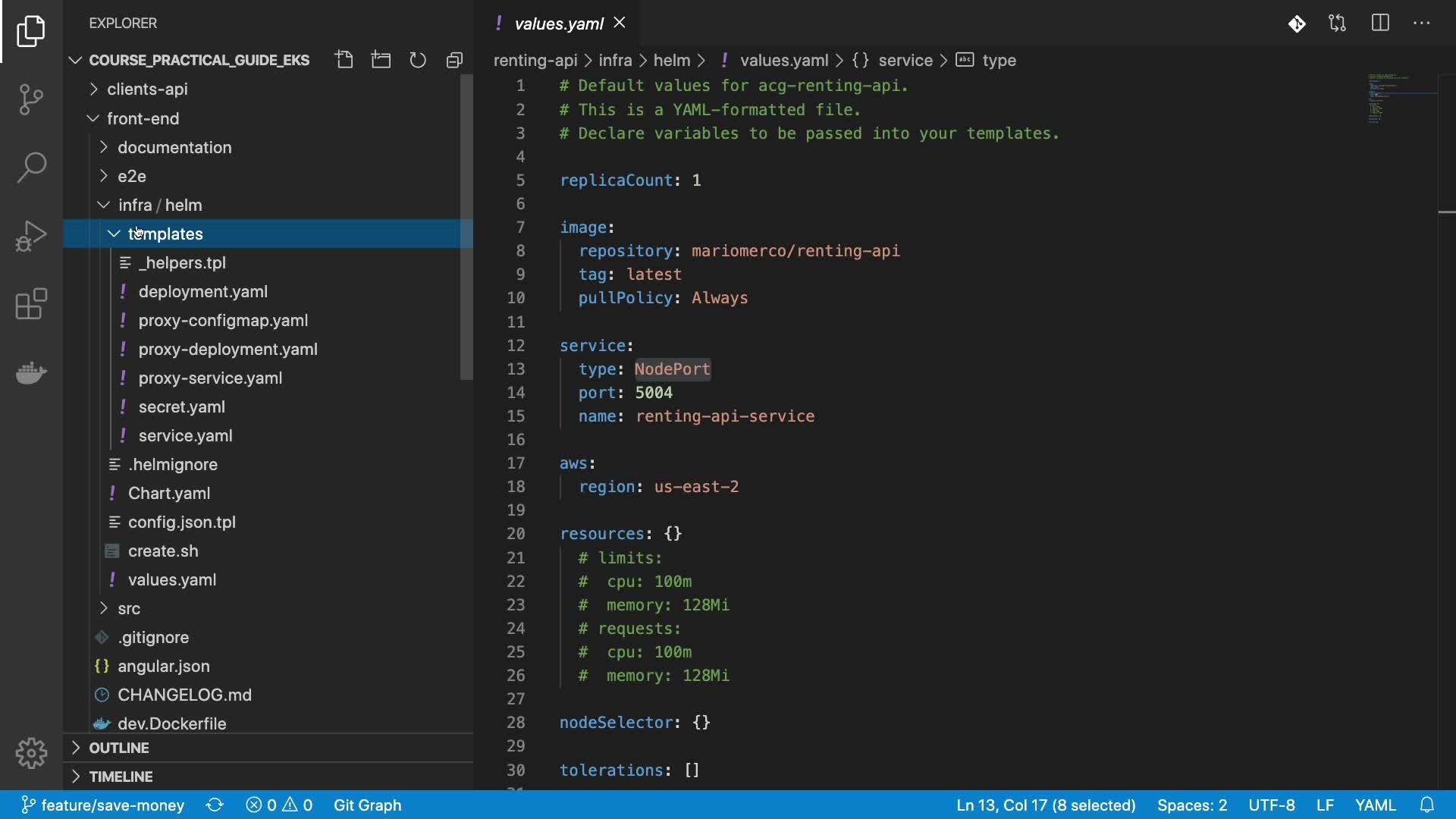The width and height of the screenshot is (1456, 819).
Task: Open deployment.yaml in the file tree
Action: click(x=202, y=292)
